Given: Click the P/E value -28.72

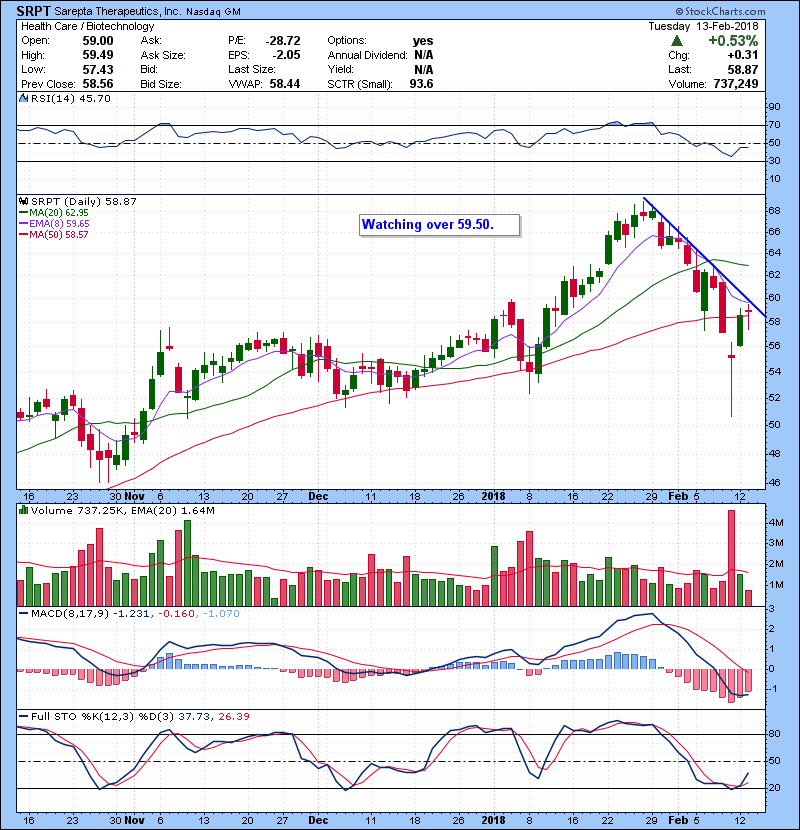Looking at the screenshot, I should click(283, 41).
